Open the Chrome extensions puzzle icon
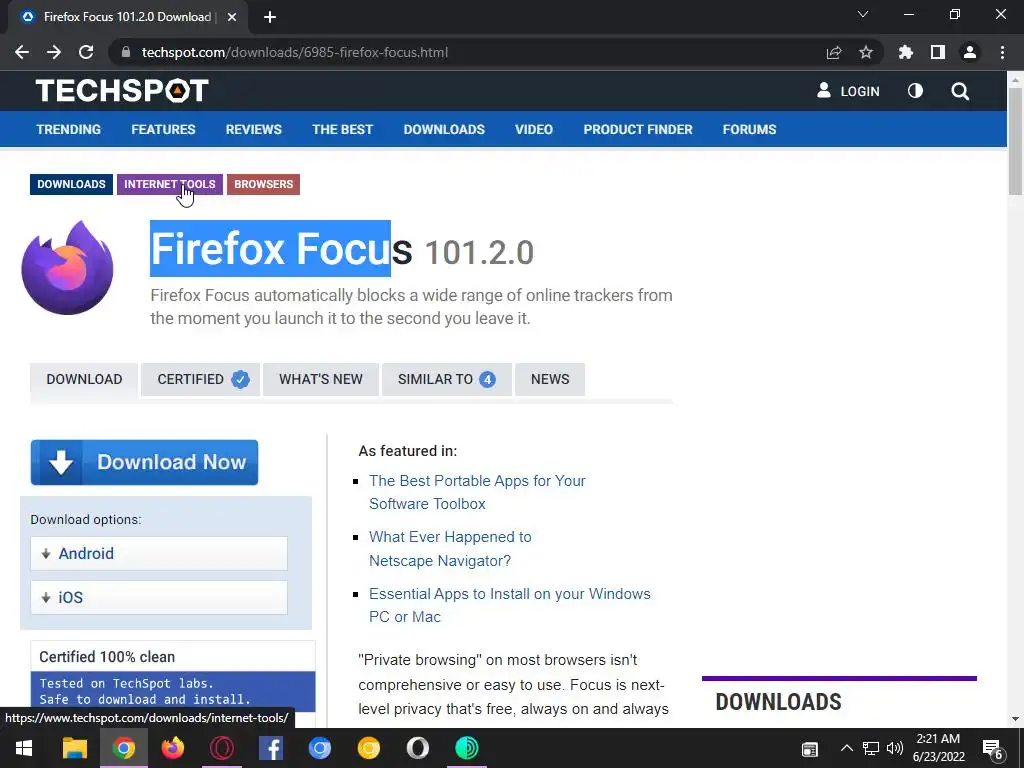1024x768 pixels. (x=906, y=52)
